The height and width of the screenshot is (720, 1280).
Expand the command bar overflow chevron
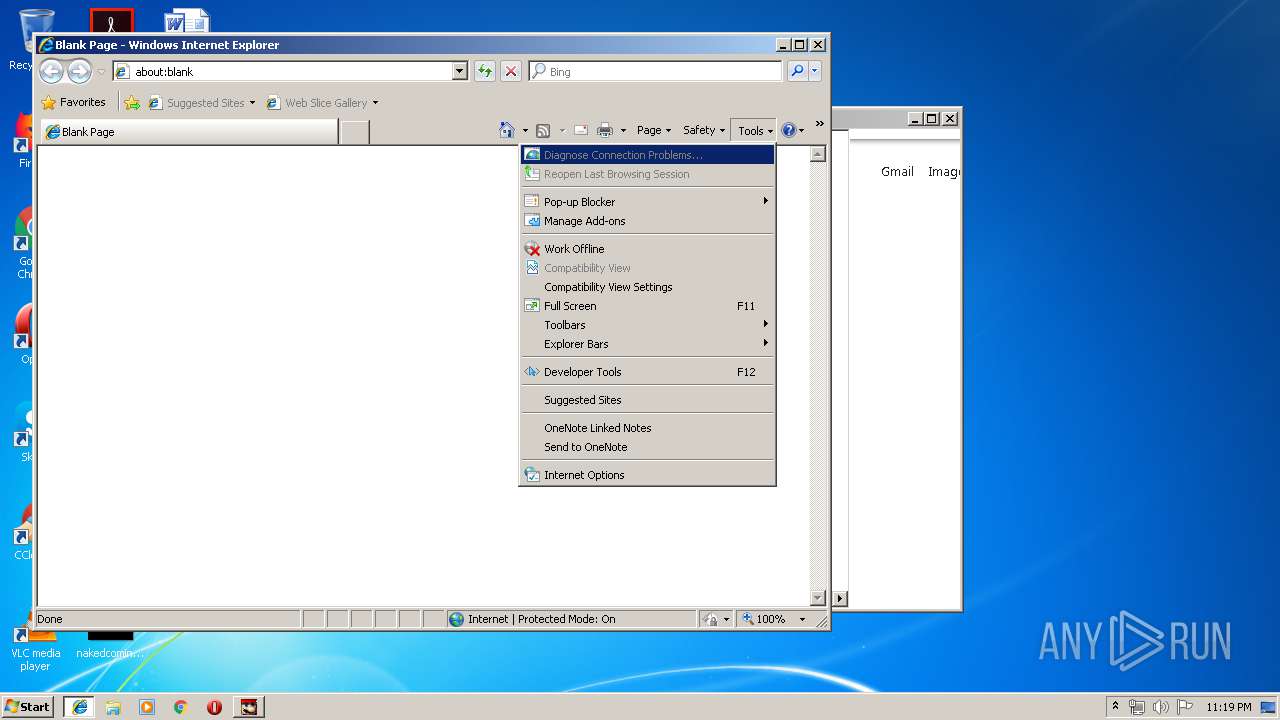coord(819,124)
